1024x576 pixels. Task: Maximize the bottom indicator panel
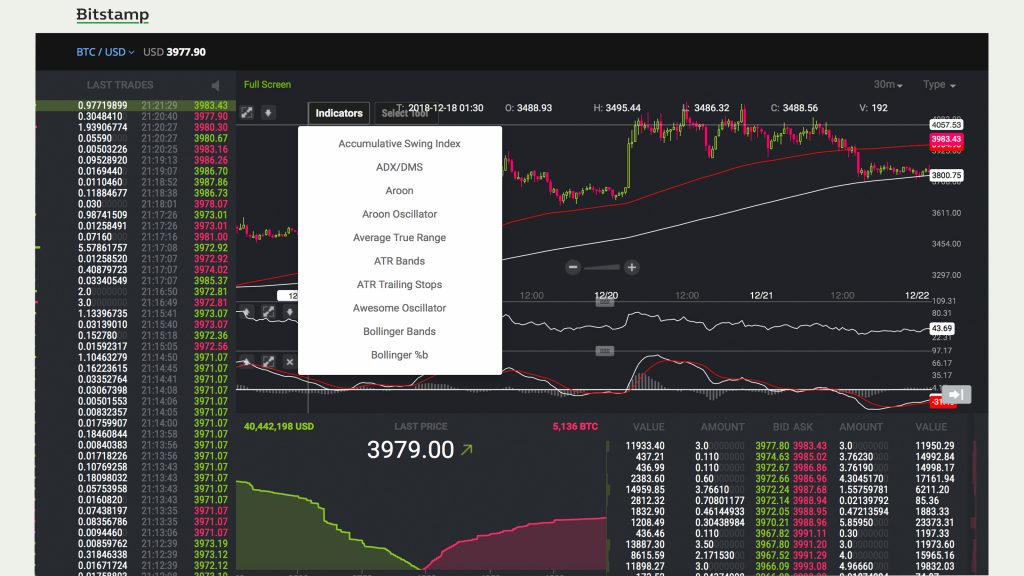(x=268, y=362)
